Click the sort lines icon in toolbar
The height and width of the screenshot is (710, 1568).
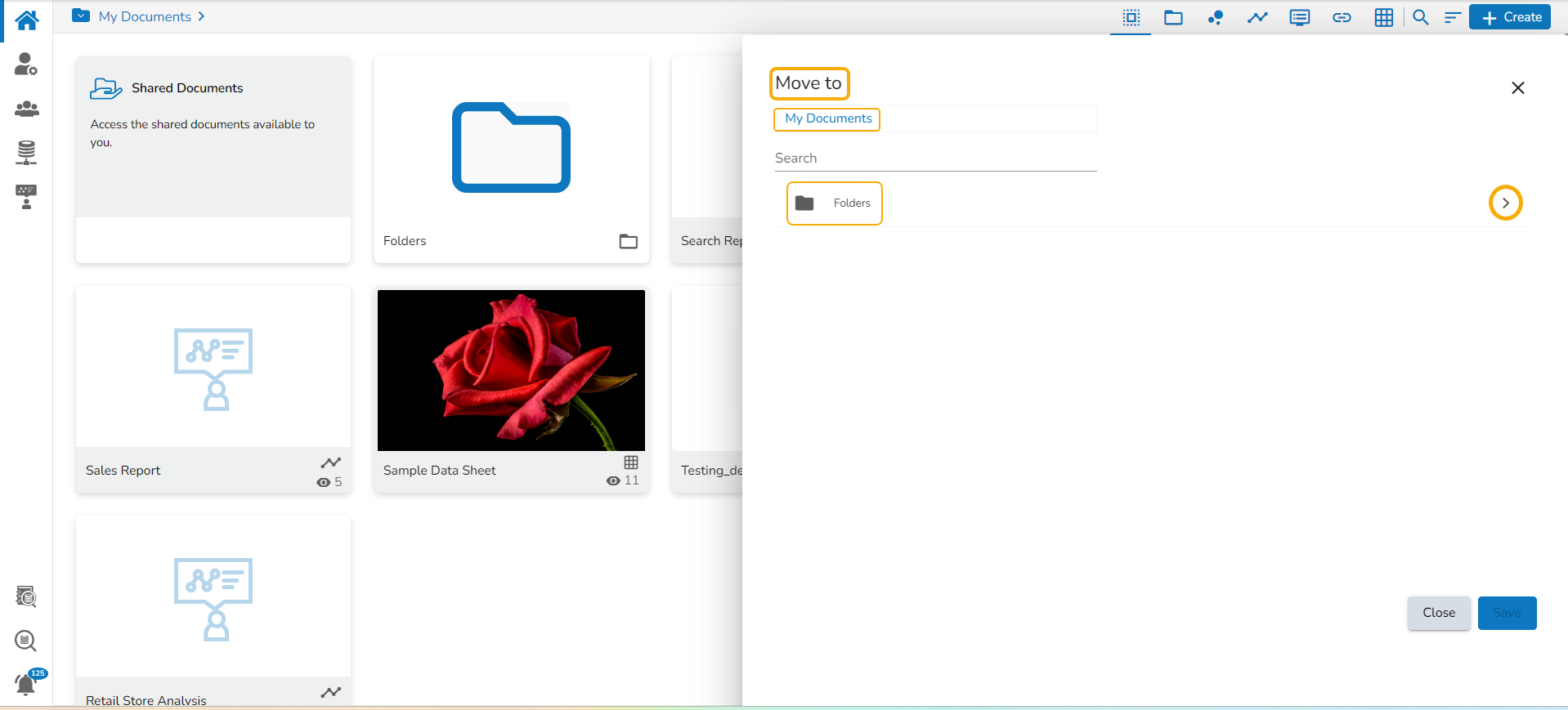(x=1452, y=17)
